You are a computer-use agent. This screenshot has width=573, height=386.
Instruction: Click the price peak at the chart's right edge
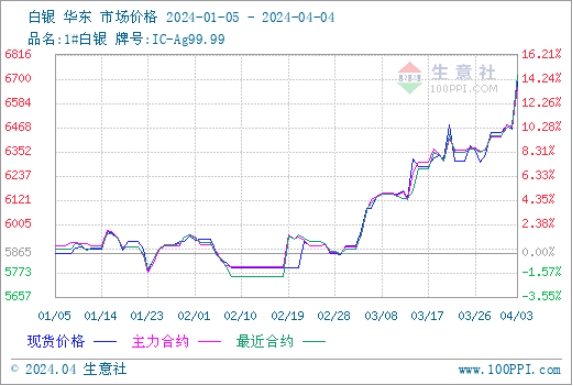[x=517, y=77]
